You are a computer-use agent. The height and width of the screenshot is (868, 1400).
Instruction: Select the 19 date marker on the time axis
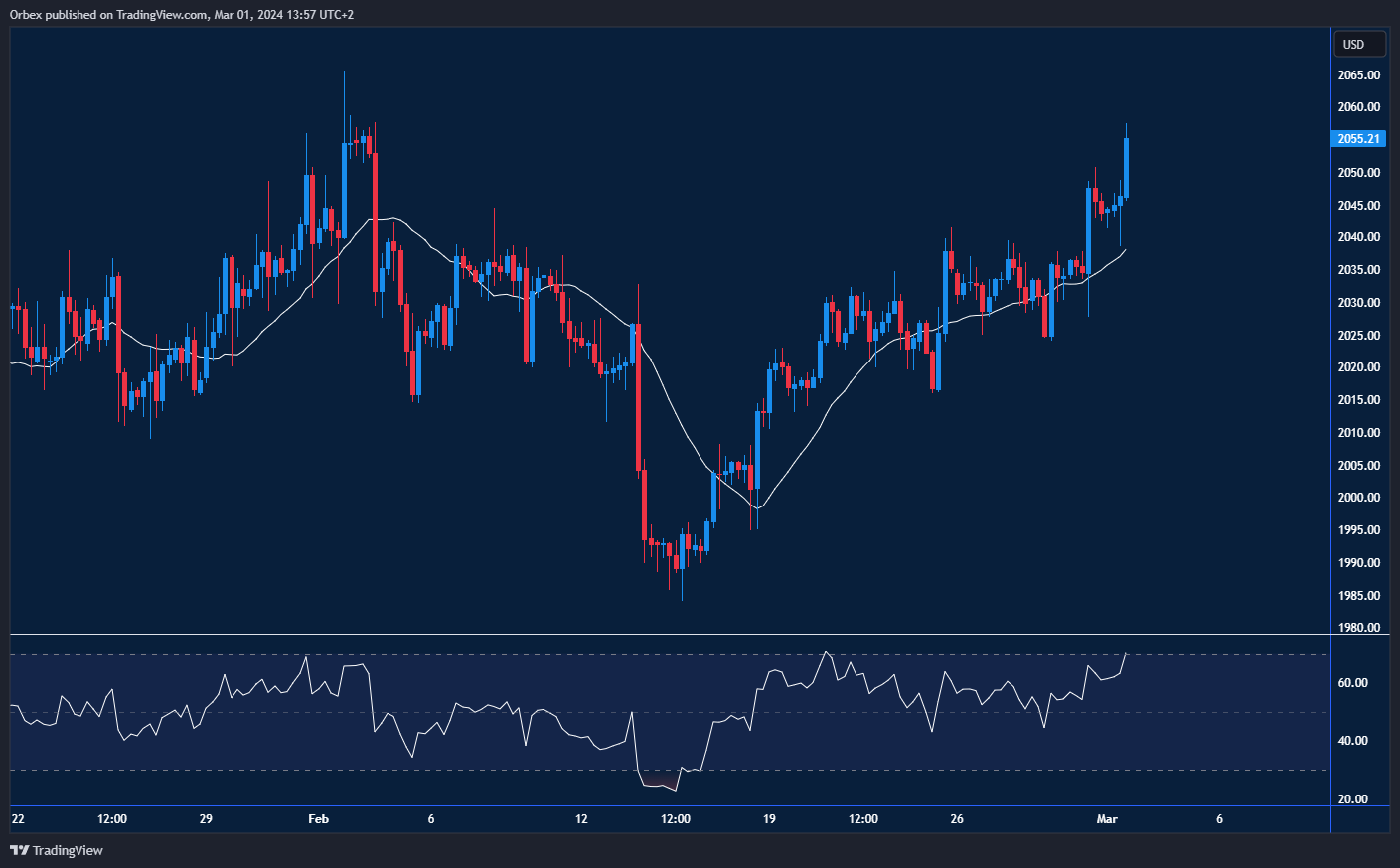[769, 819]
